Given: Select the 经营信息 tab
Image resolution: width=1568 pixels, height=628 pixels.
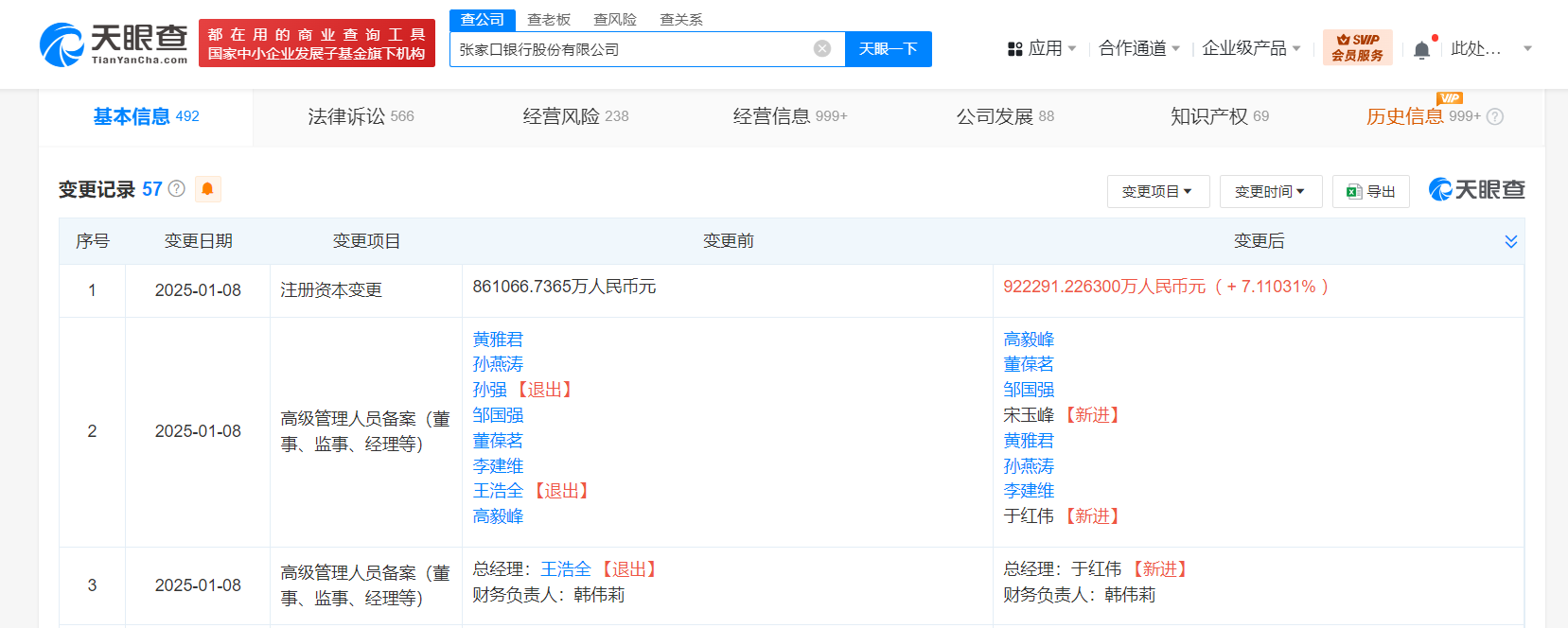Looking at the screenshot, I should pos(790,116).
